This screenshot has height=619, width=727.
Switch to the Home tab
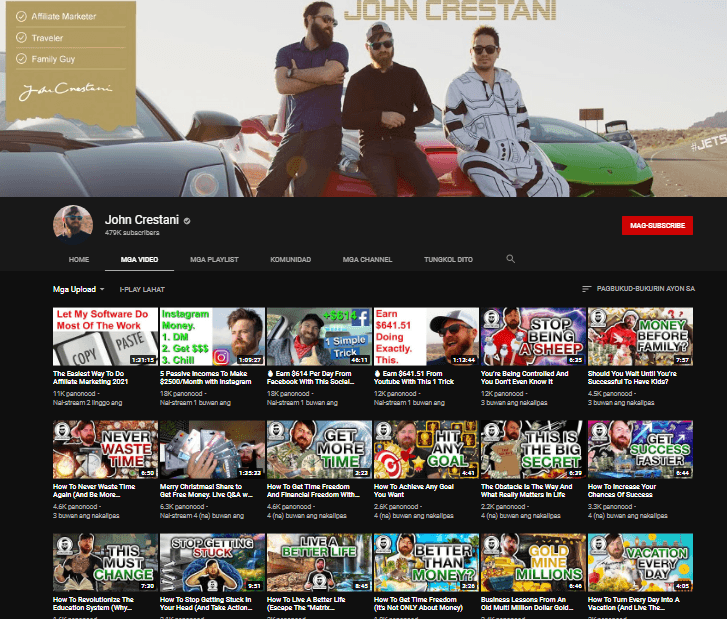pyautogui.click(x=79, y=260)
